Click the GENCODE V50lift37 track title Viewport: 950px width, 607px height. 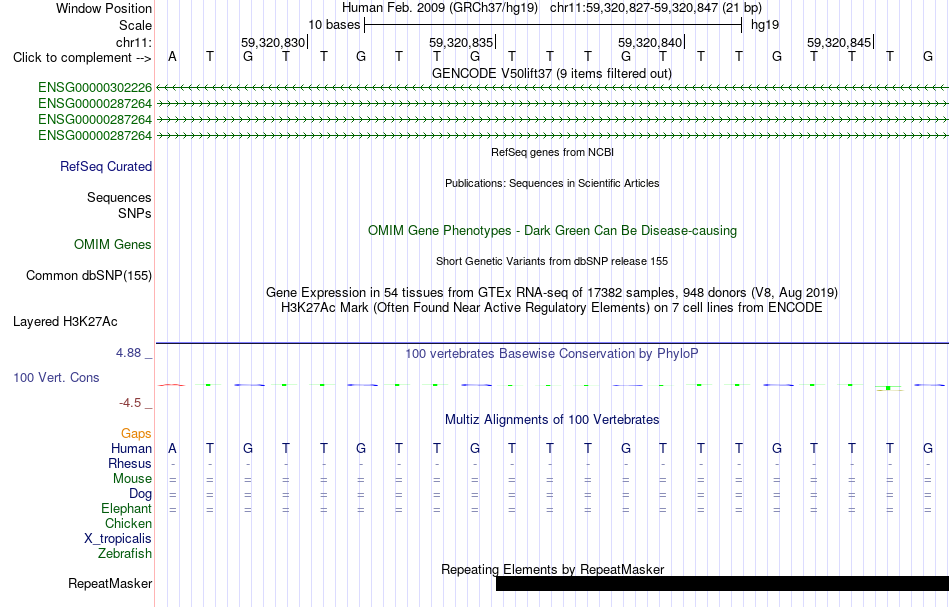coord(552,73)
